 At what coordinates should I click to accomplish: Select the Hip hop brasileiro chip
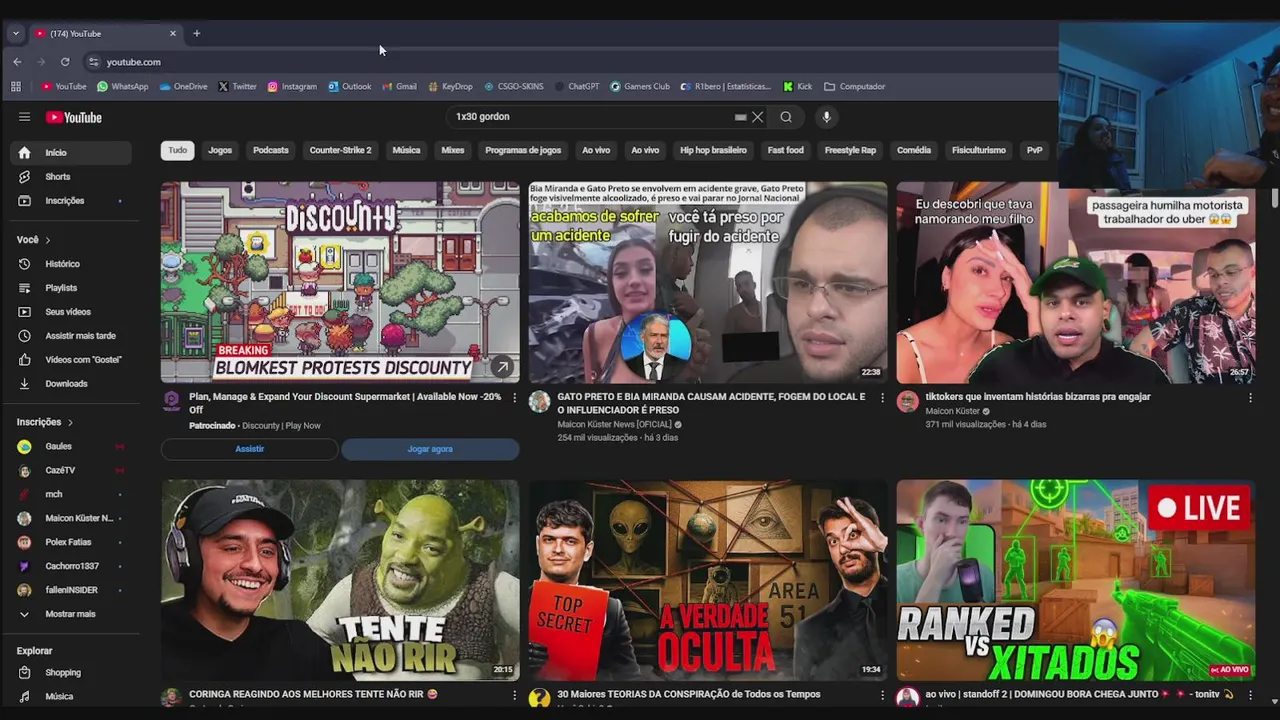pos(713,150)
